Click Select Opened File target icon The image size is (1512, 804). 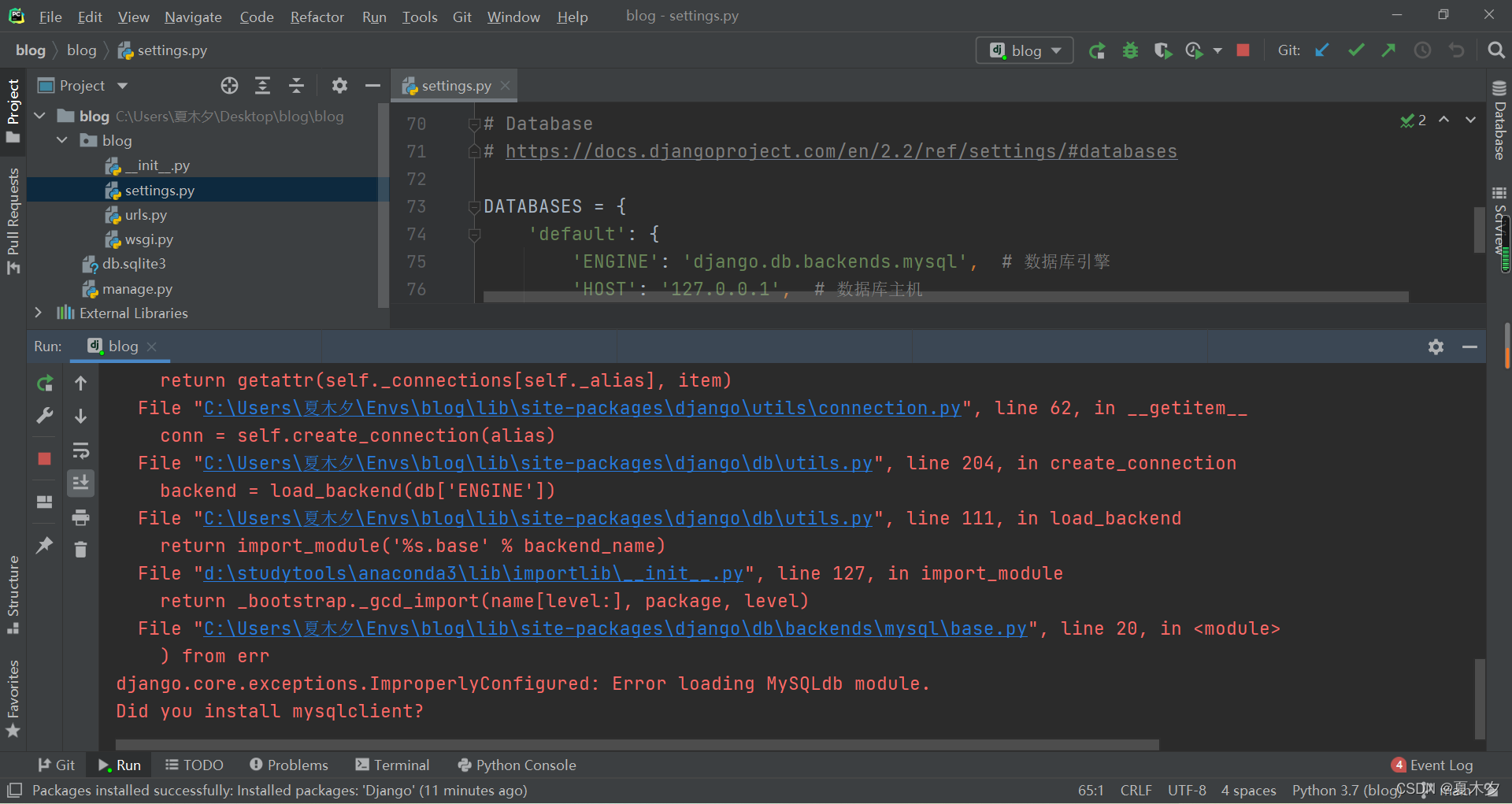[229, 86]
